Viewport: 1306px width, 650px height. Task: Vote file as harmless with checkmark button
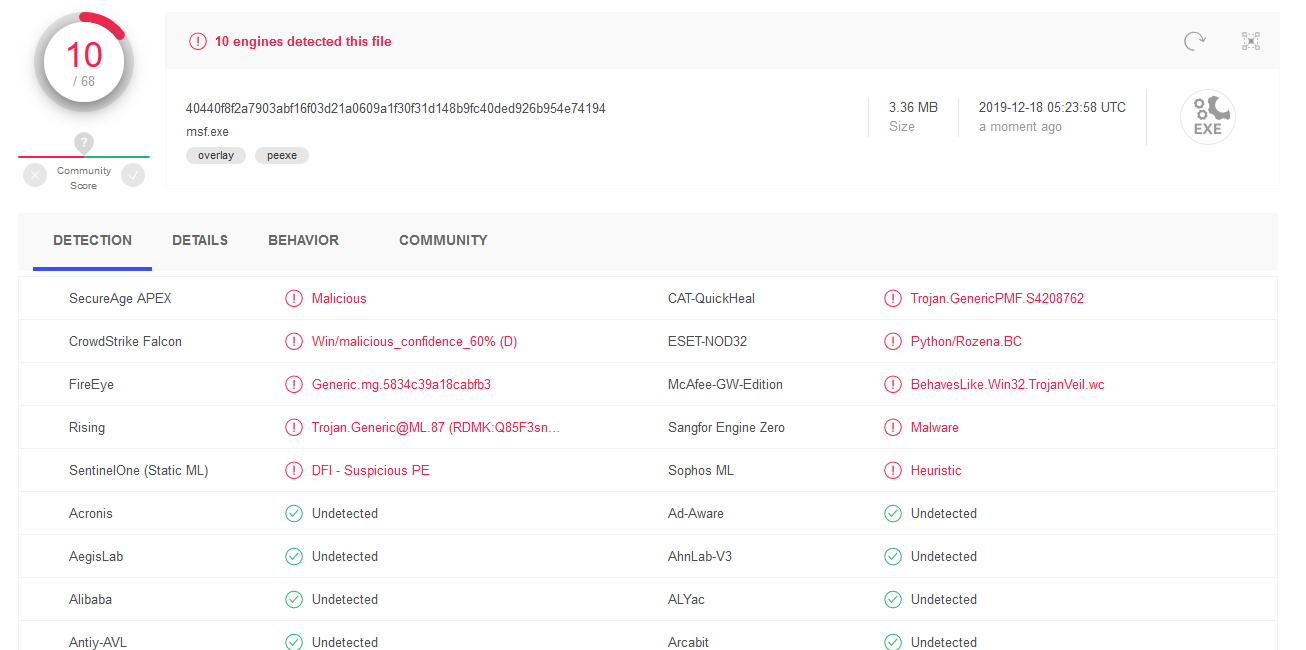[133, 176]
